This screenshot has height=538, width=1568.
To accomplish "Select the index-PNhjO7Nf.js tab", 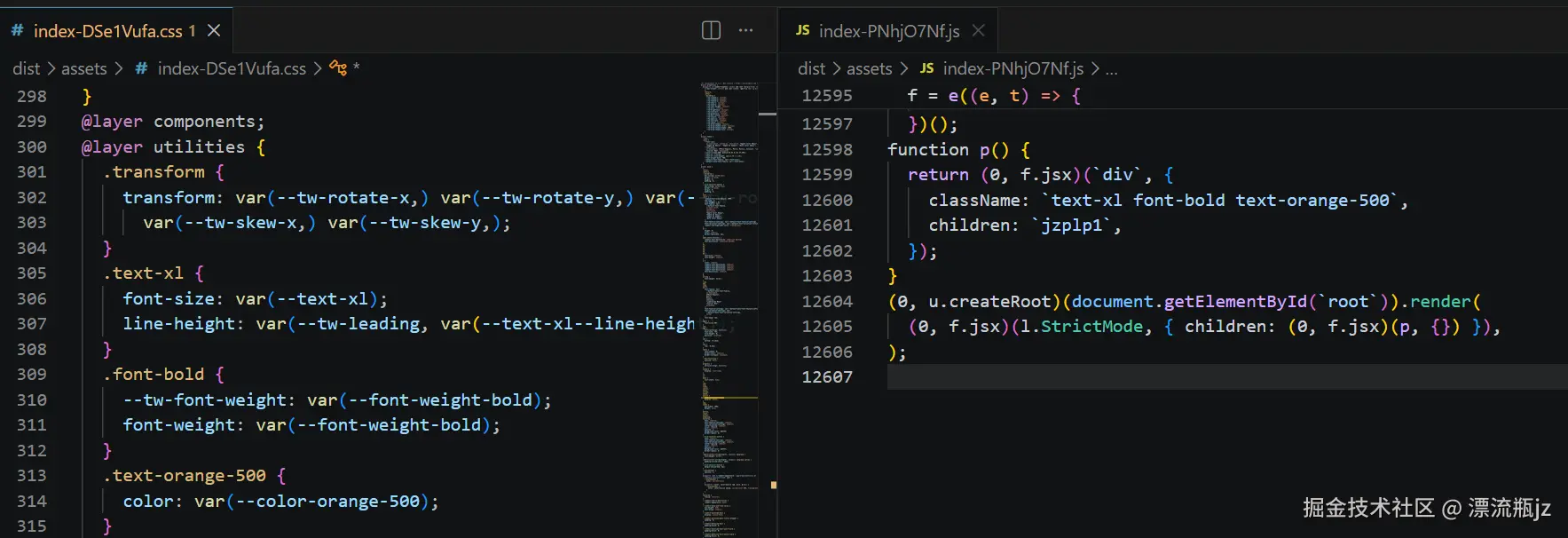I will pyautogui.click(x=888, y=31).
